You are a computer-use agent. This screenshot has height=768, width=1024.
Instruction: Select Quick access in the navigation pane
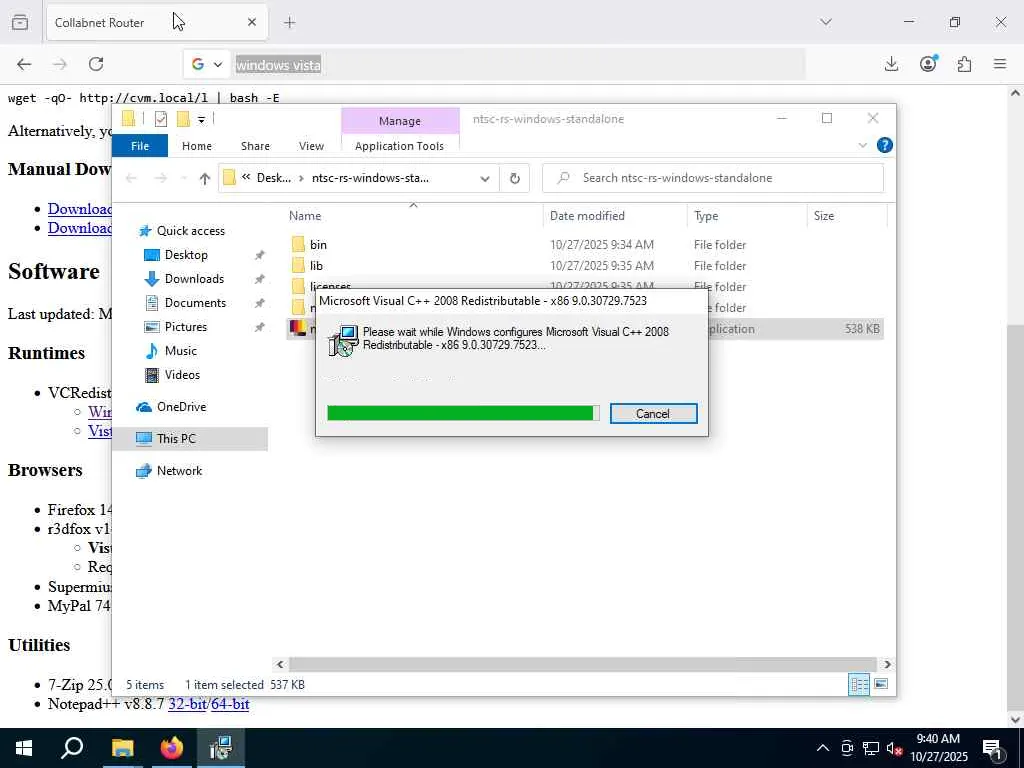point(191,231)
